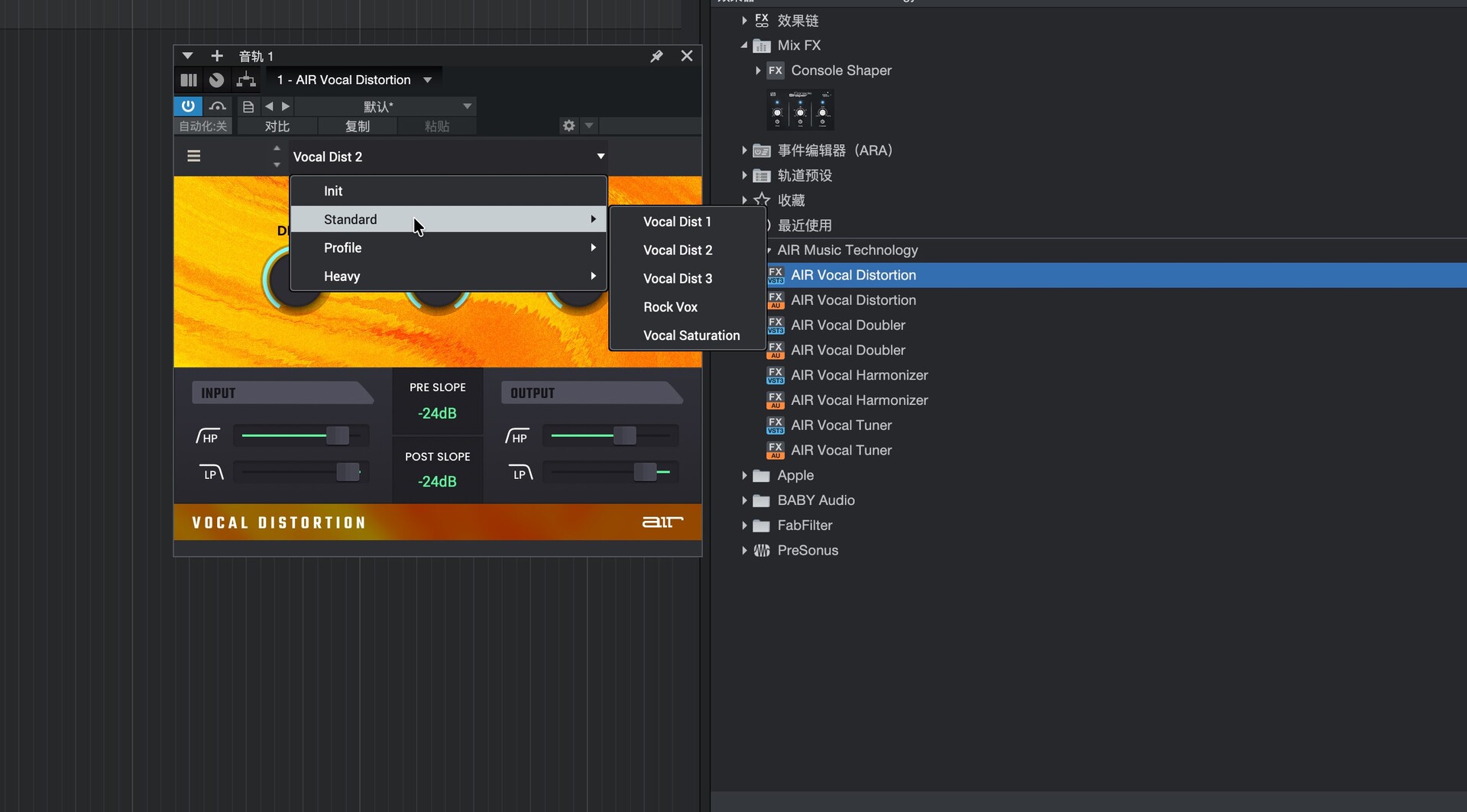Click the input HP filter slider

tap(338, 435)
